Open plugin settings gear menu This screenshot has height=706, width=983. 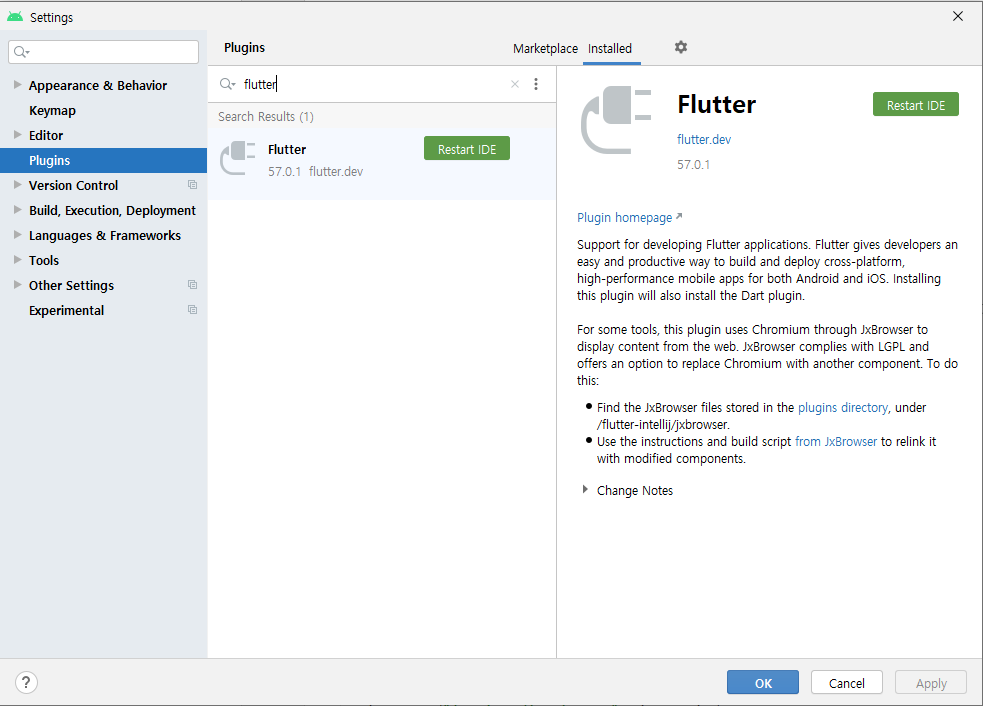681,47
